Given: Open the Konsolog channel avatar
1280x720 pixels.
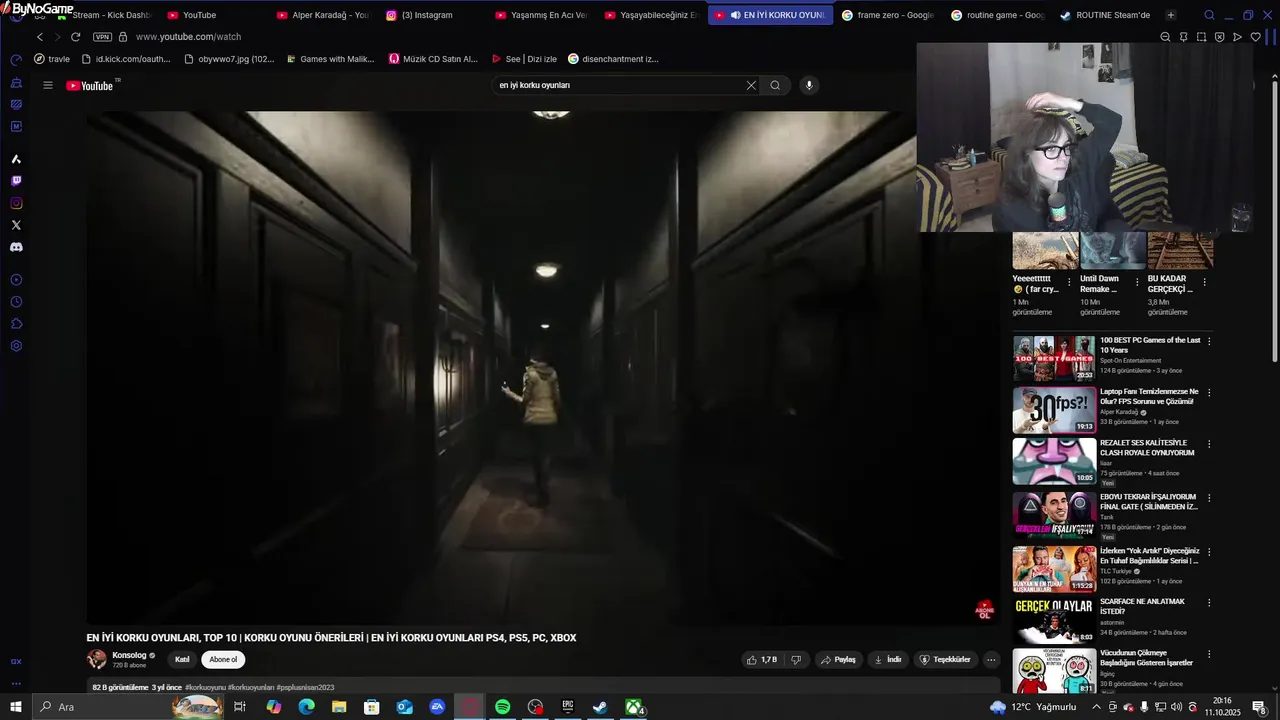Looking at the screenshot, I should point(97,659).
